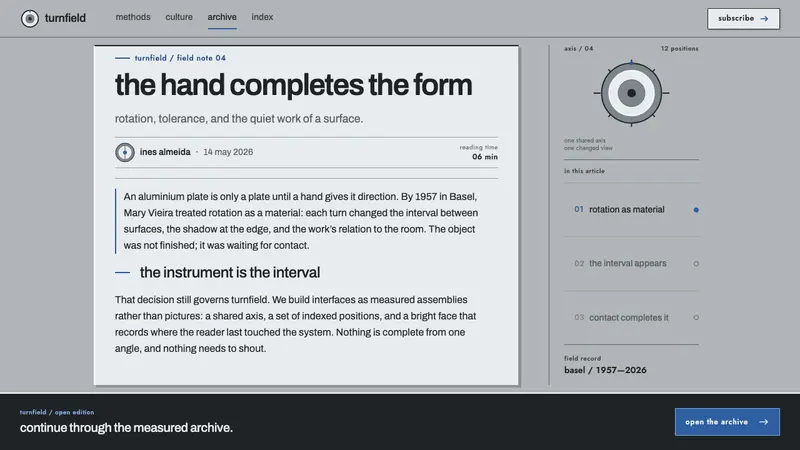This screenshot has width=800, height=450.
Task: Click the turnfield wordmark in header
Action: click(x=65, y=18)
